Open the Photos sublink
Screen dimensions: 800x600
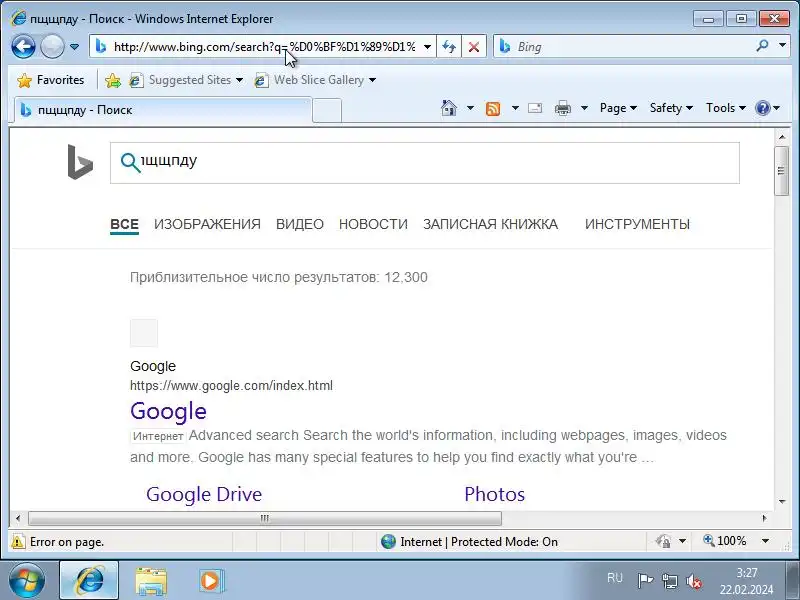(x=494, y=494)
